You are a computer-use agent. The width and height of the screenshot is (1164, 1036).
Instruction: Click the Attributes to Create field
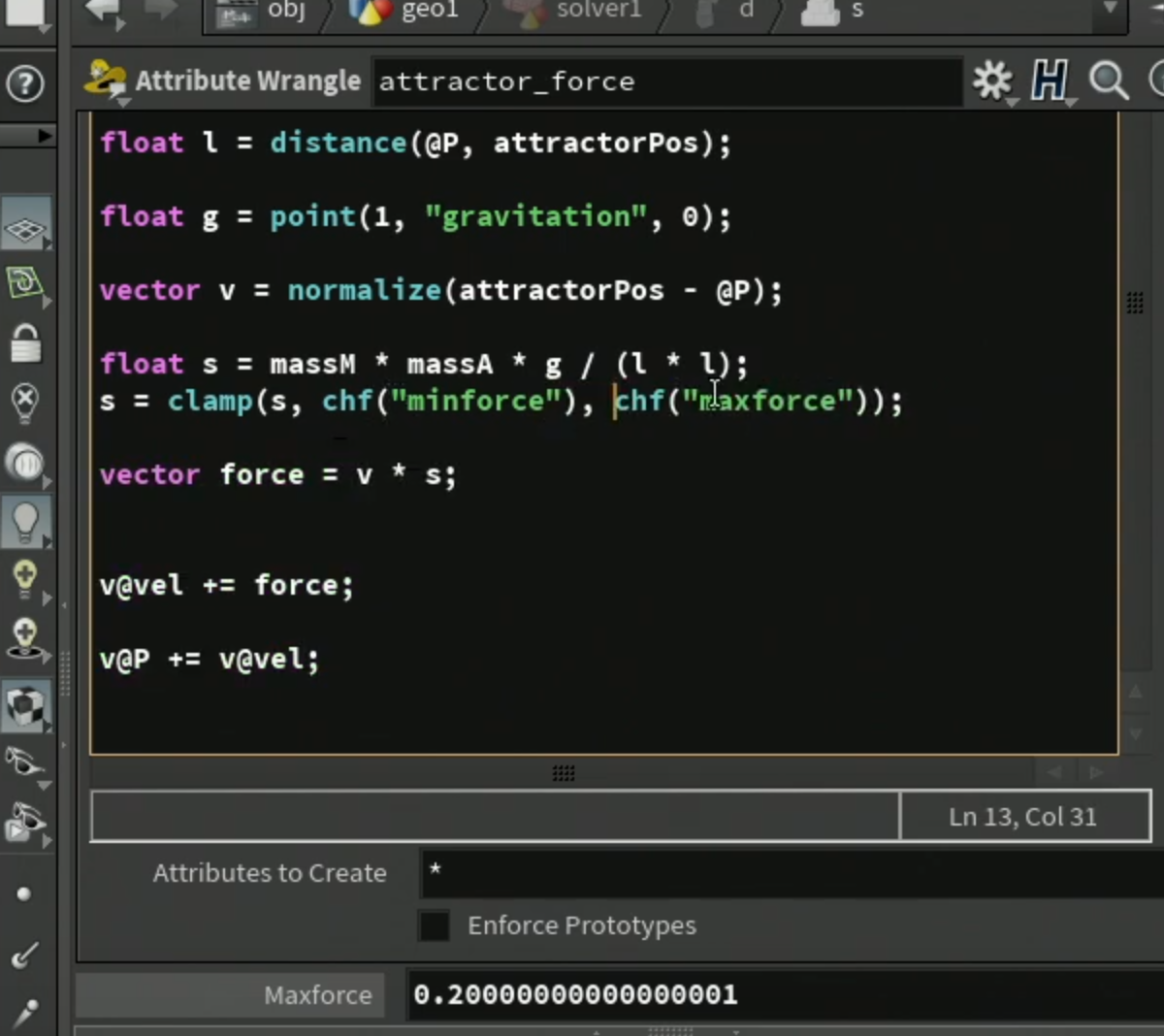tap(792, 873)
